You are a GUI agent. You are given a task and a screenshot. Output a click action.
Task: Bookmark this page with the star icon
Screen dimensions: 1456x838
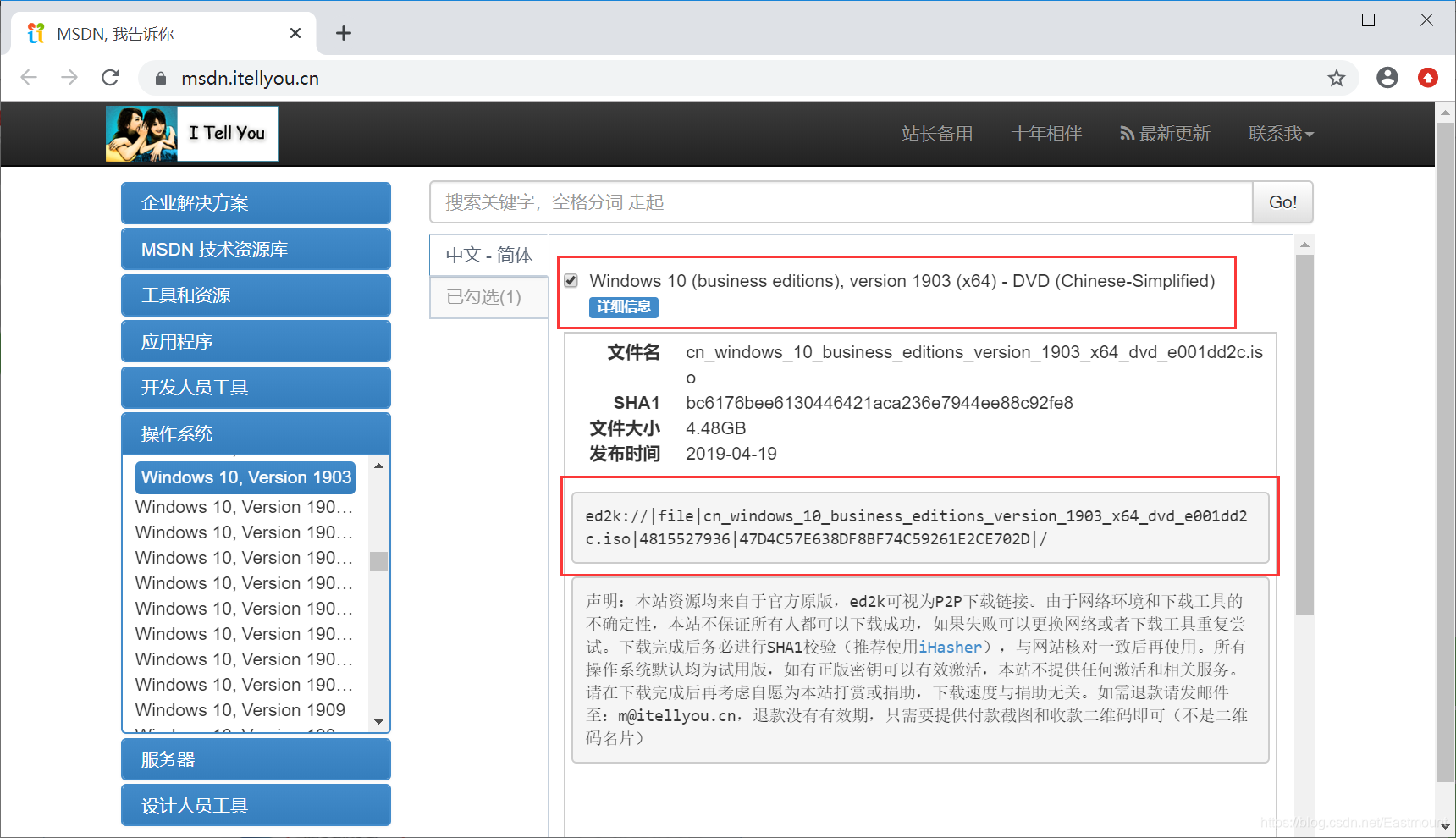1337,78
